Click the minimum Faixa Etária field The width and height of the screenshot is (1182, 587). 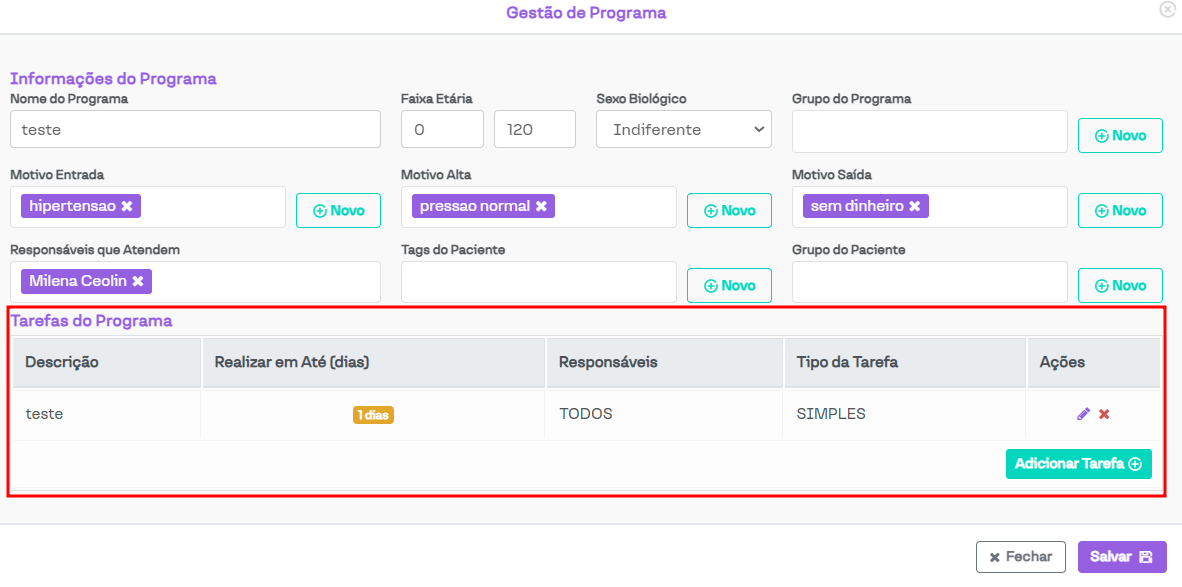[442, 129]
